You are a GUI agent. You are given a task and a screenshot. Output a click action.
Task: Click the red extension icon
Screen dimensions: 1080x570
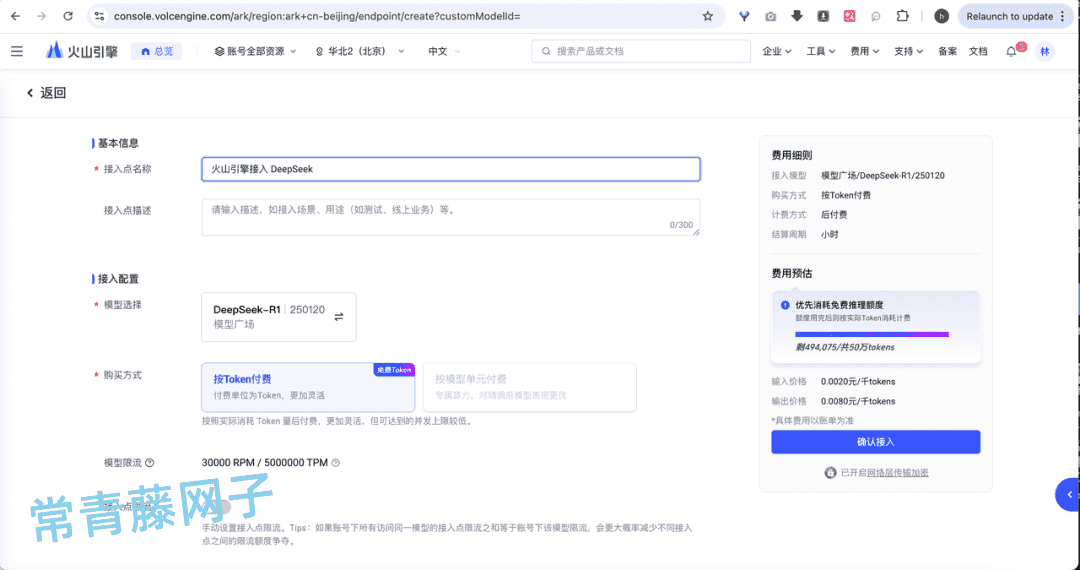click(x=849, y=16)
